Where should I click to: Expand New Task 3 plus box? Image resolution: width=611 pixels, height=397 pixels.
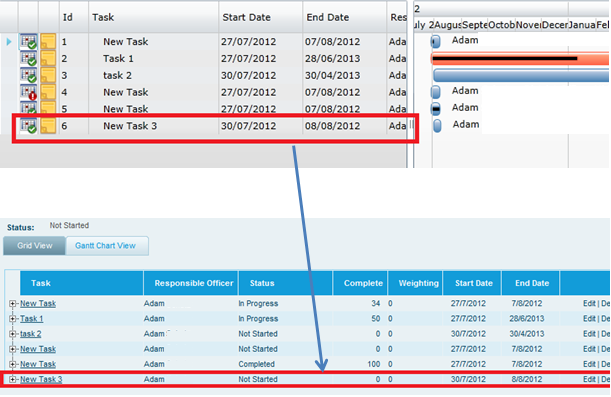click(12, 379)
